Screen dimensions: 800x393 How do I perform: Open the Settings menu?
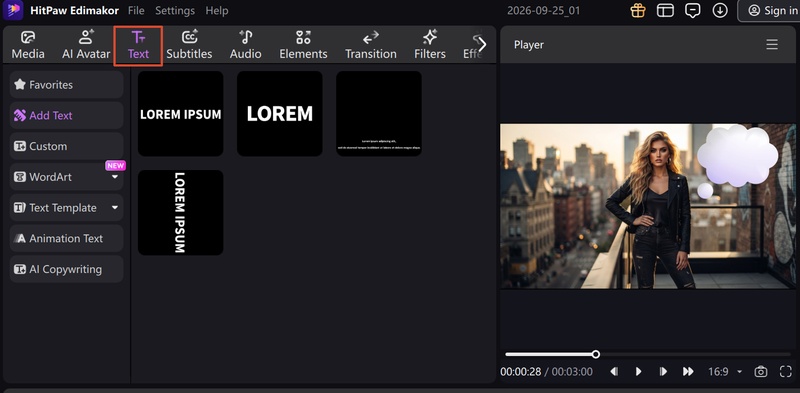coord(175,11)
